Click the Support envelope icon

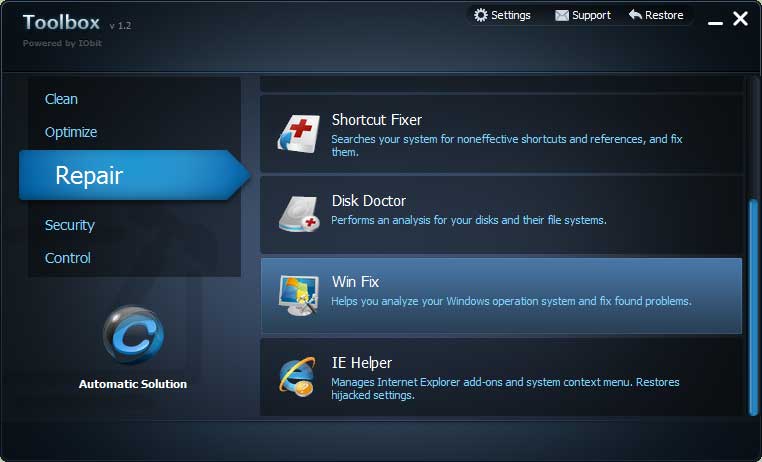[x=562, y=16]
